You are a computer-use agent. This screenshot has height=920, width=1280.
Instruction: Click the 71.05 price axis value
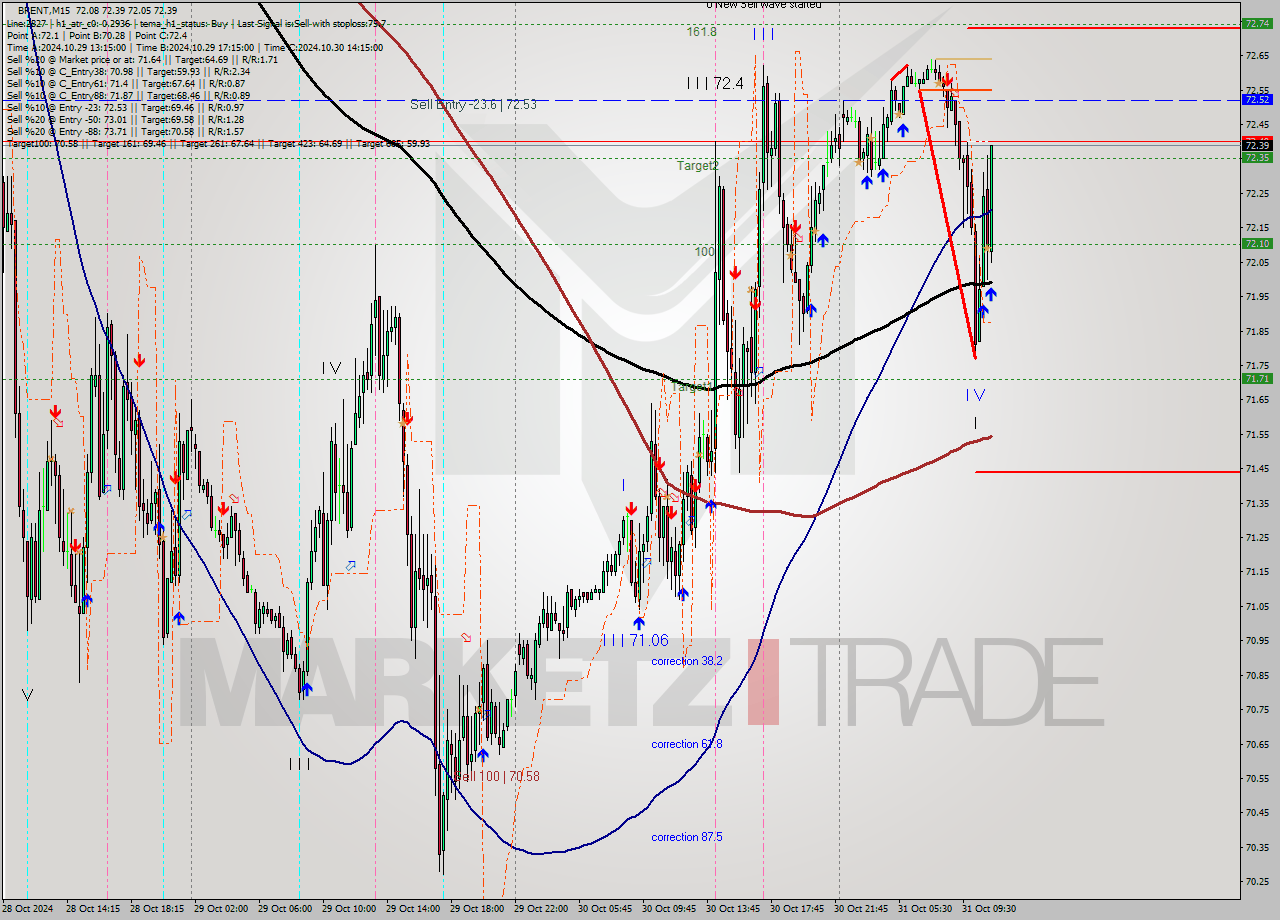coord(1257,606)
